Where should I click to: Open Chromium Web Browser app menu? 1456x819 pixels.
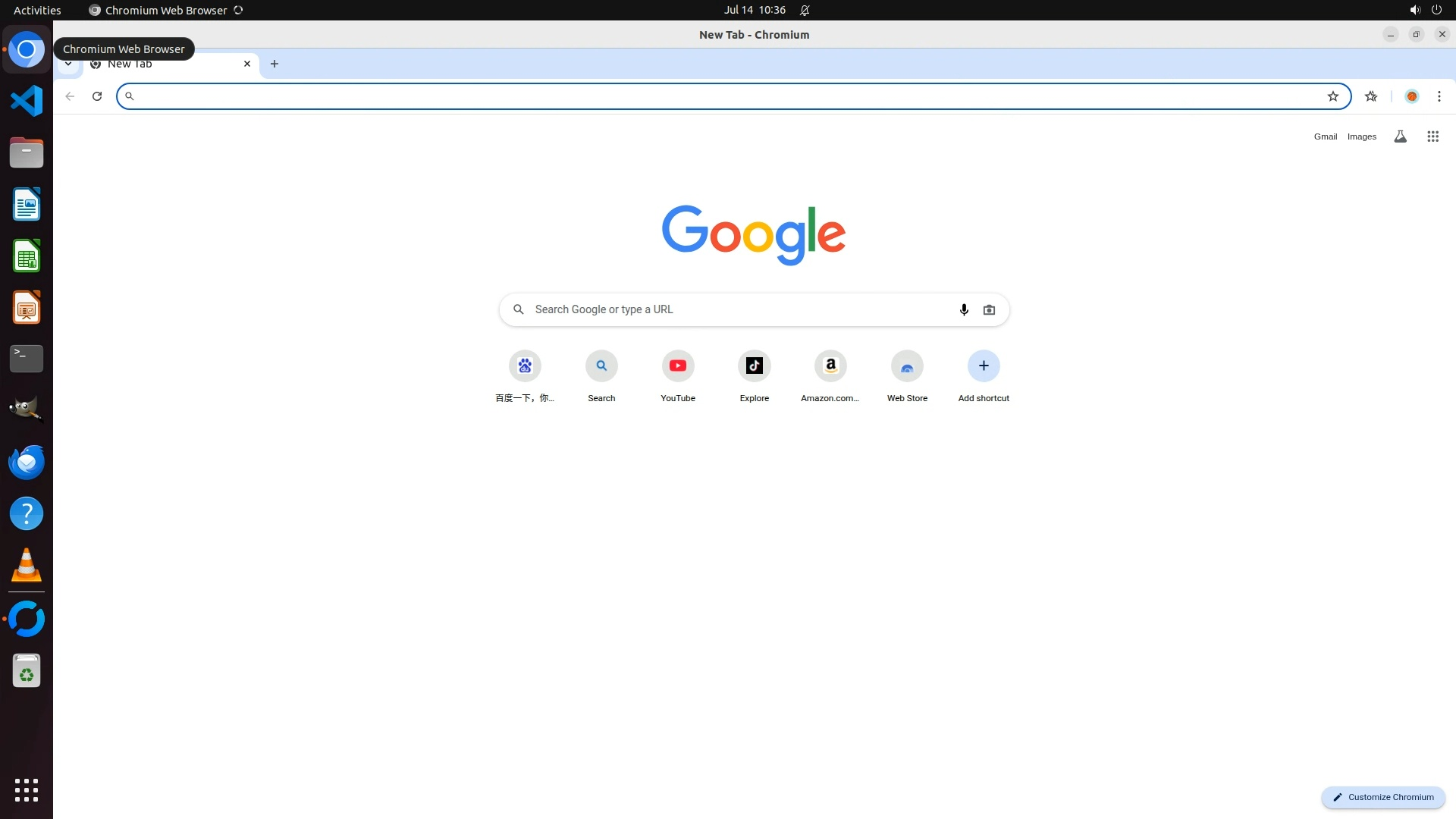tap(165, 10)
